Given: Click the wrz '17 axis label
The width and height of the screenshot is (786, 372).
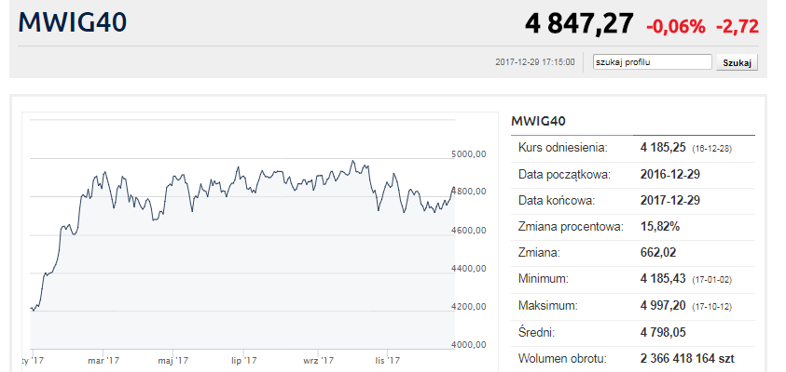Looking at the screenshot, I should [x=318, y=360].
